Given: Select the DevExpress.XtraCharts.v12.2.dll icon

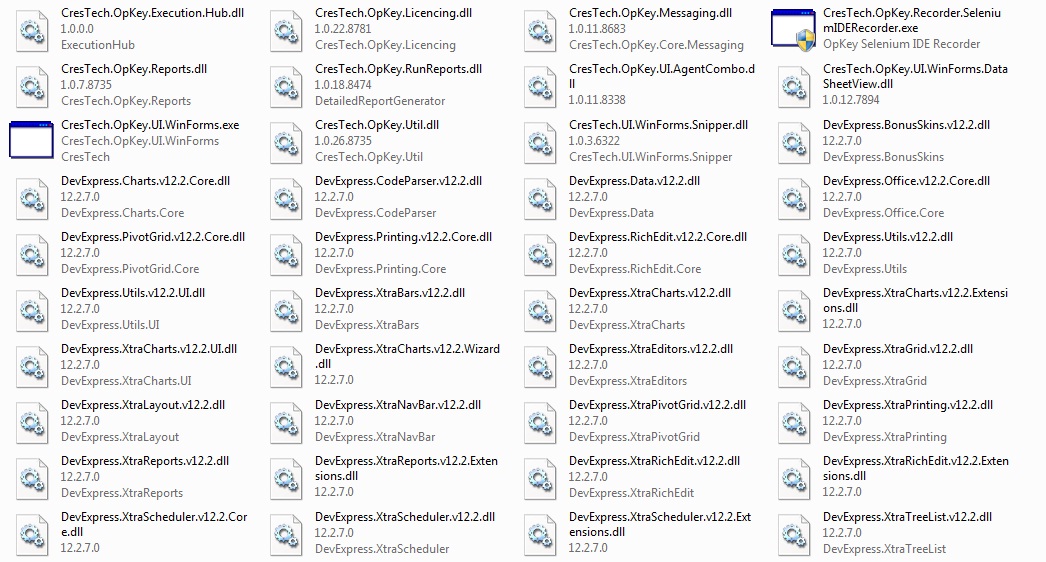Looking at the screenshot, I should tap(540, 311).
